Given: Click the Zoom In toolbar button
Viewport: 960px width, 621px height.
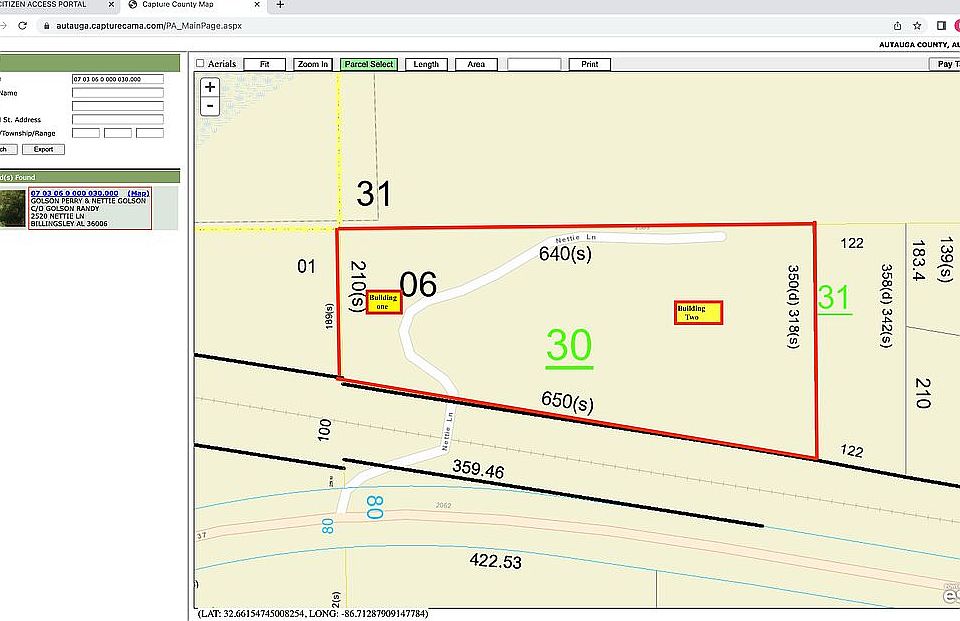Looking at the screenshot, I should click(313, 64).
